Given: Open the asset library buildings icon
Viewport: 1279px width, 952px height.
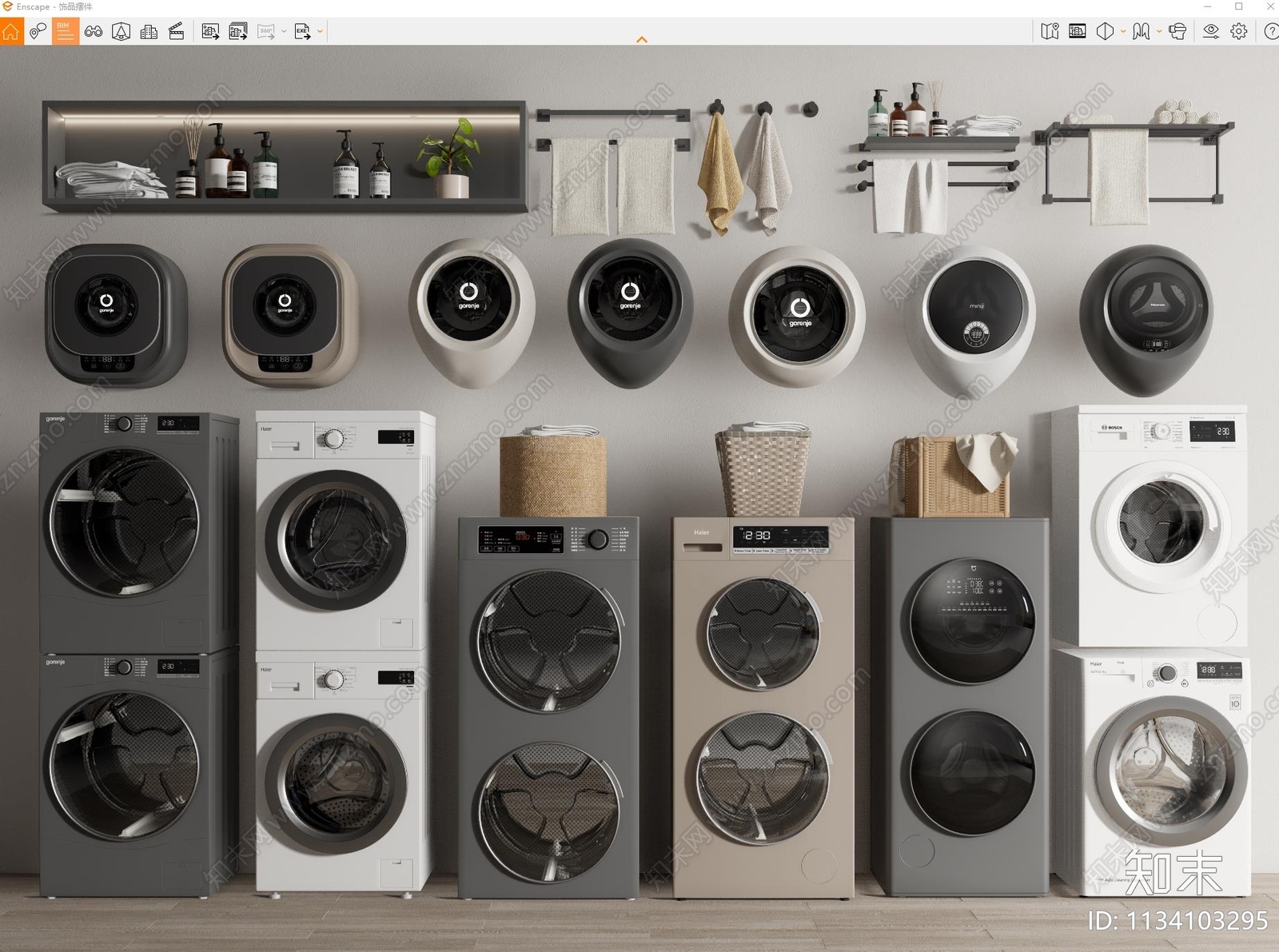Looking at the screenshot, I should tap(149, 31).
